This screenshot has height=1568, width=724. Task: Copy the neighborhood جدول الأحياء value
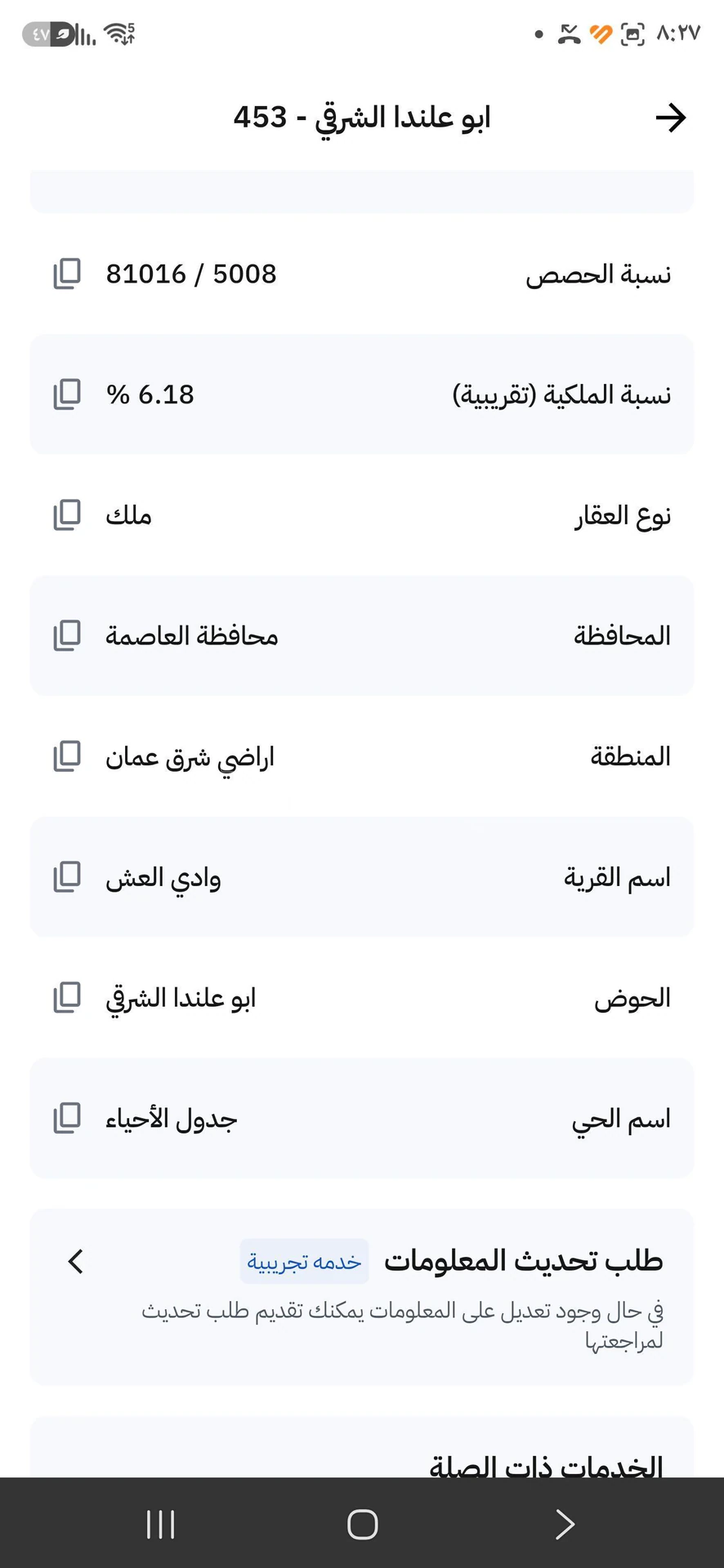pos(67,1118)
